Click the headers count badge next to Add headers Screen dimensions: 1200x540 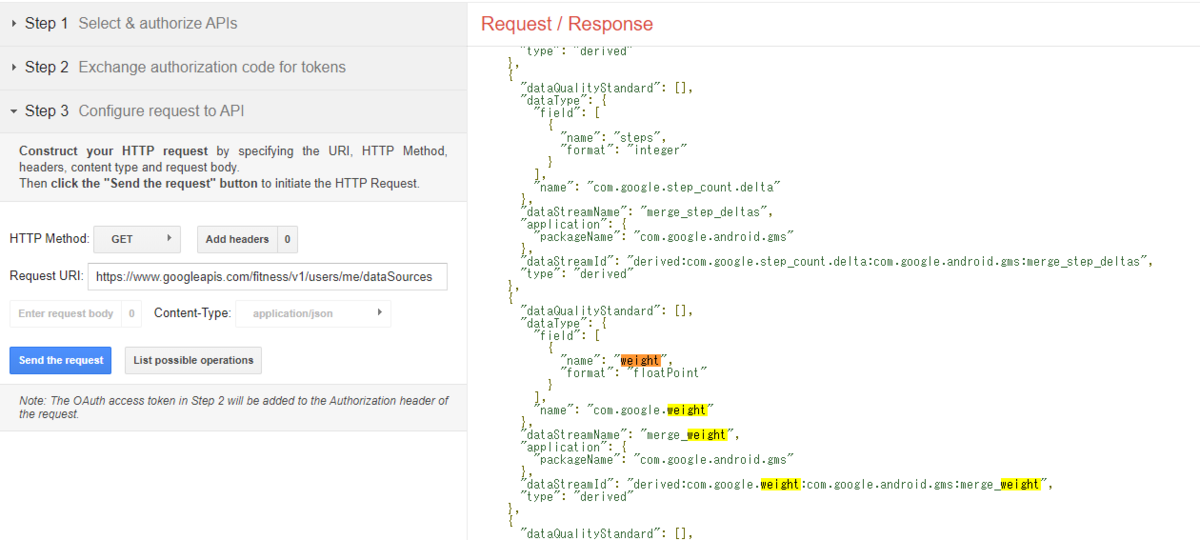pyautogui.click(x=287, y=239)
